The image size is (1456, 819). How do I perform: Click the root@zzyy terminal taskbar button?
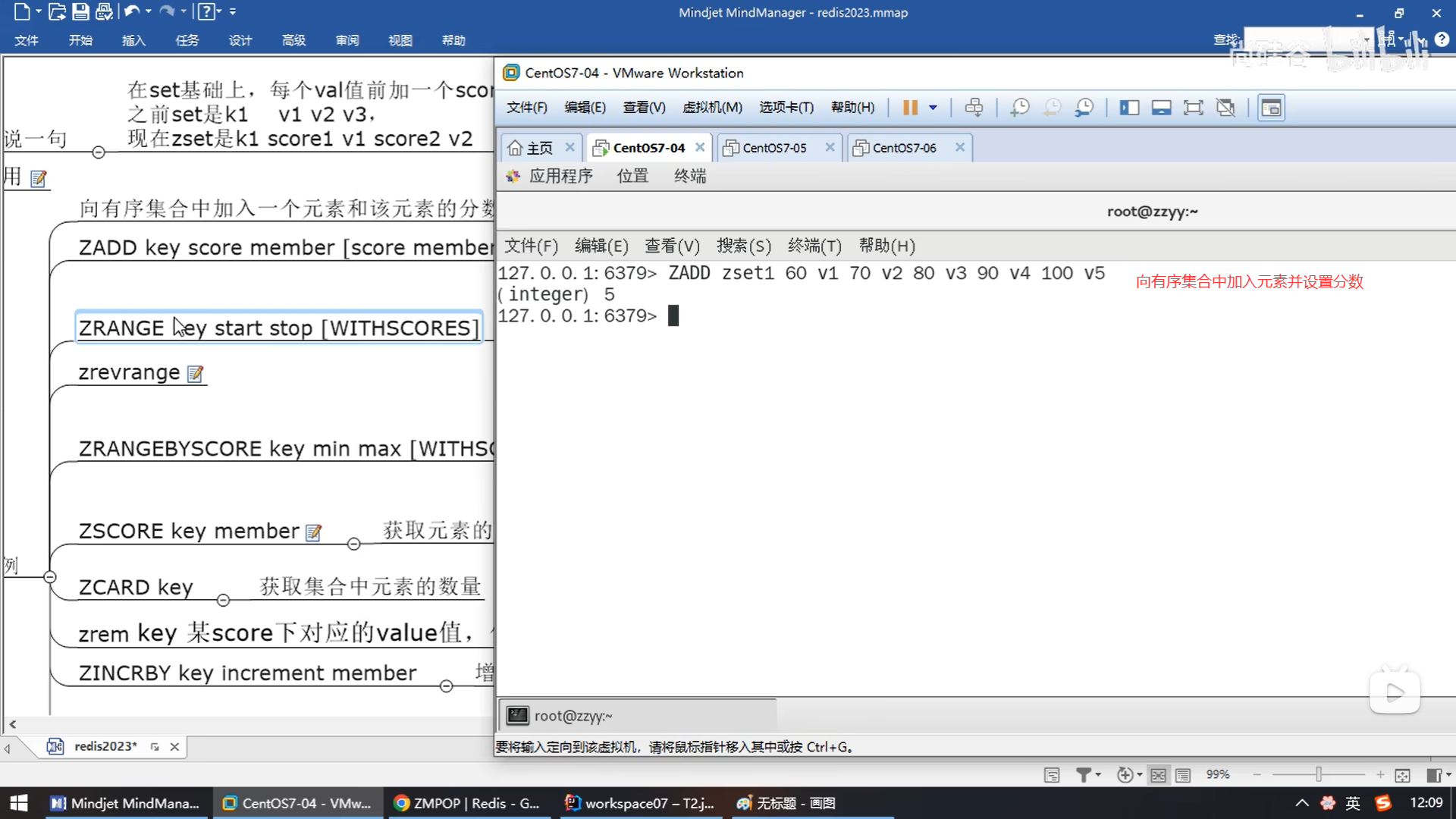click(x=573, y=716)
